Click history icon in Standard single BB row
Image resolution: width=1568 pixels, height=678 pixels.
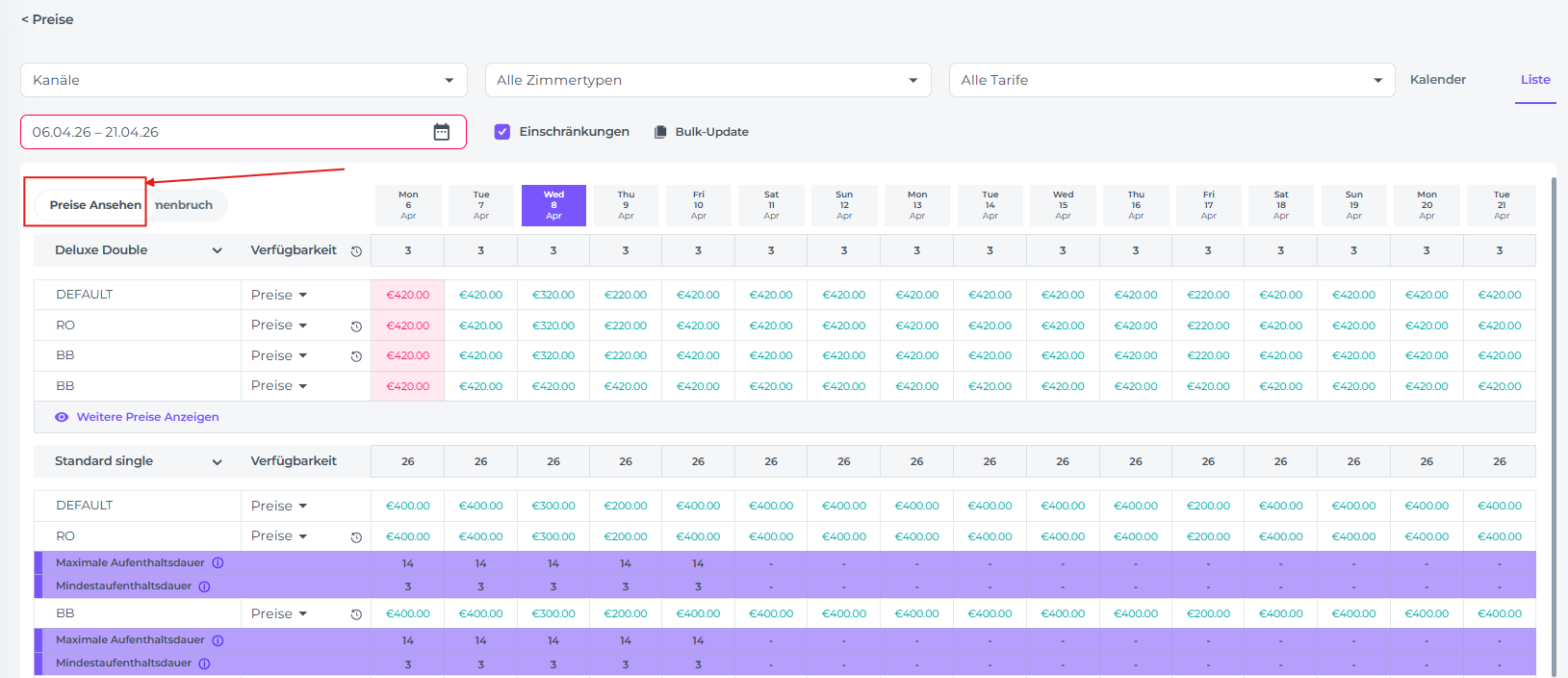pyautogui.click(x=356, y=614)
